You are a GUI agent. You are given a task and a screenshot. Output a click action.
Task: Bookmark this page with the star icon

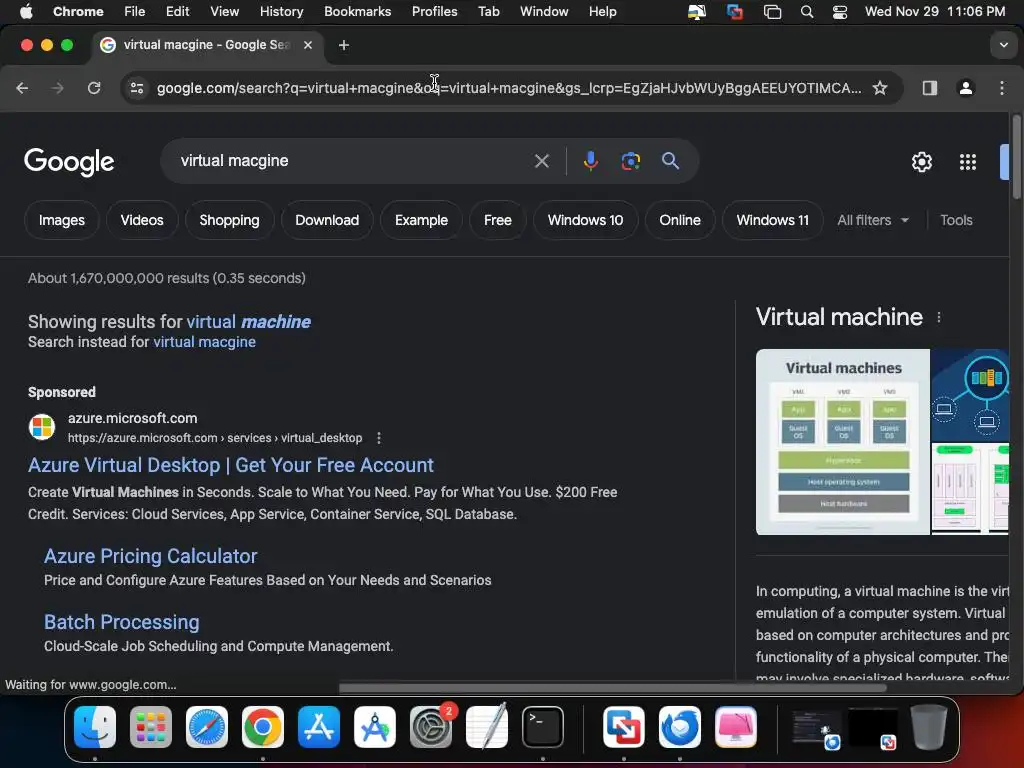click(880, 88)
